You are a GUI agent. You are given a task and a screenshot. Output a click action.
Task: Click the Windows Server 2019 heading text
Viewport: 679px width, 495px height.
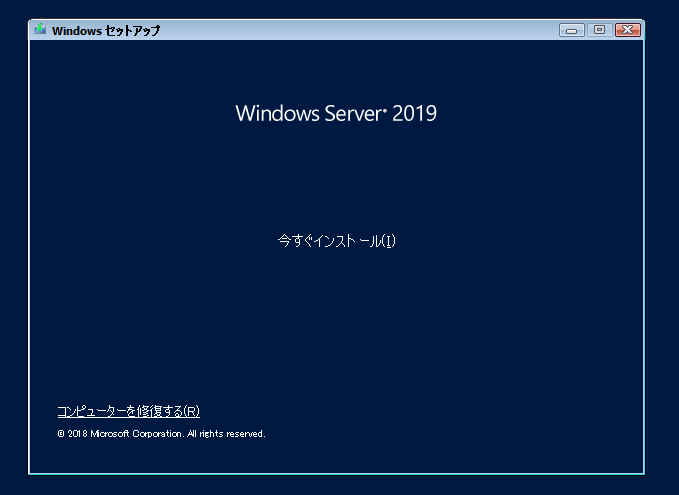tap(336, 113)
